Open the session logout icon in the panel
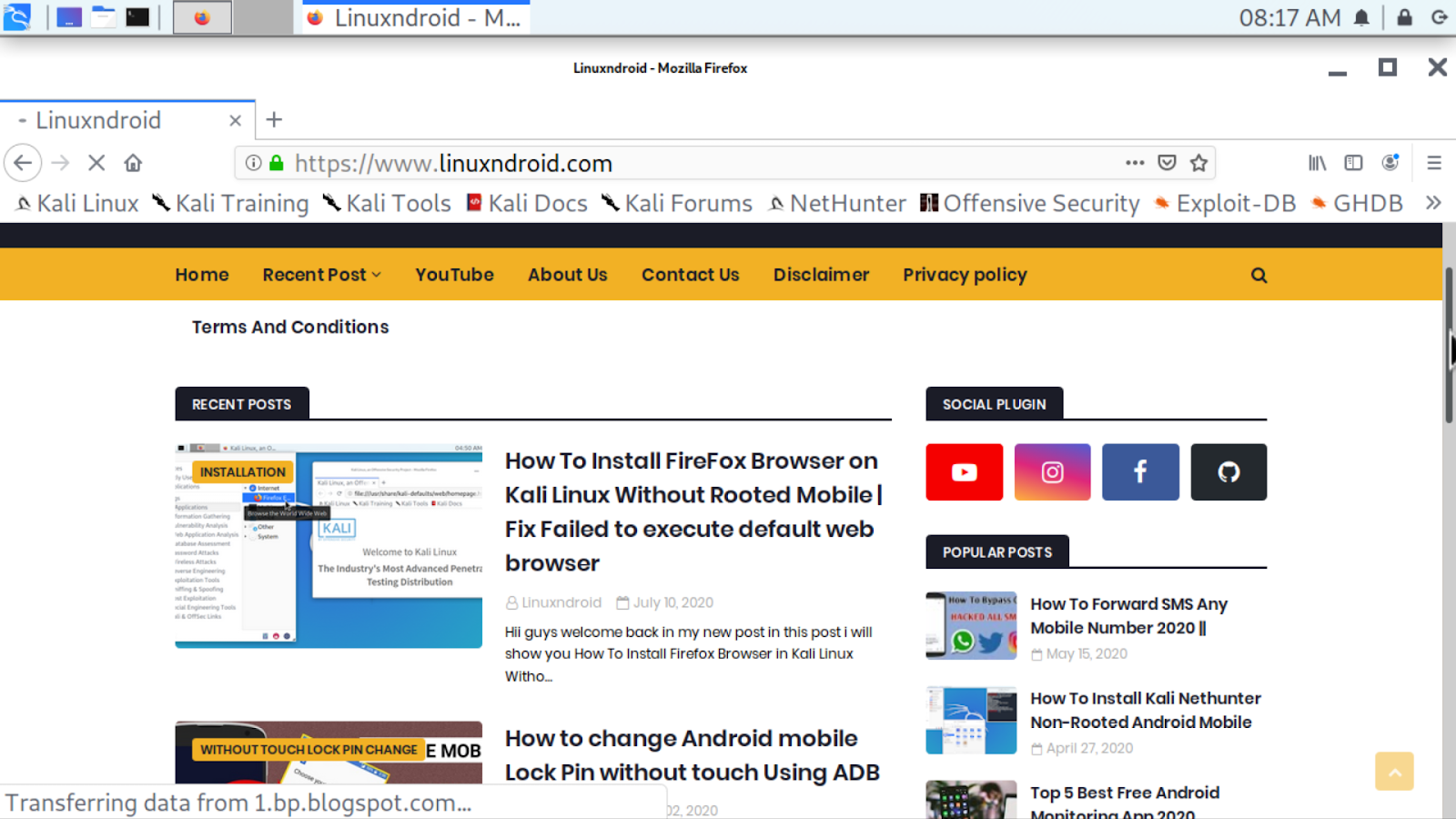 click(1440, 17)
